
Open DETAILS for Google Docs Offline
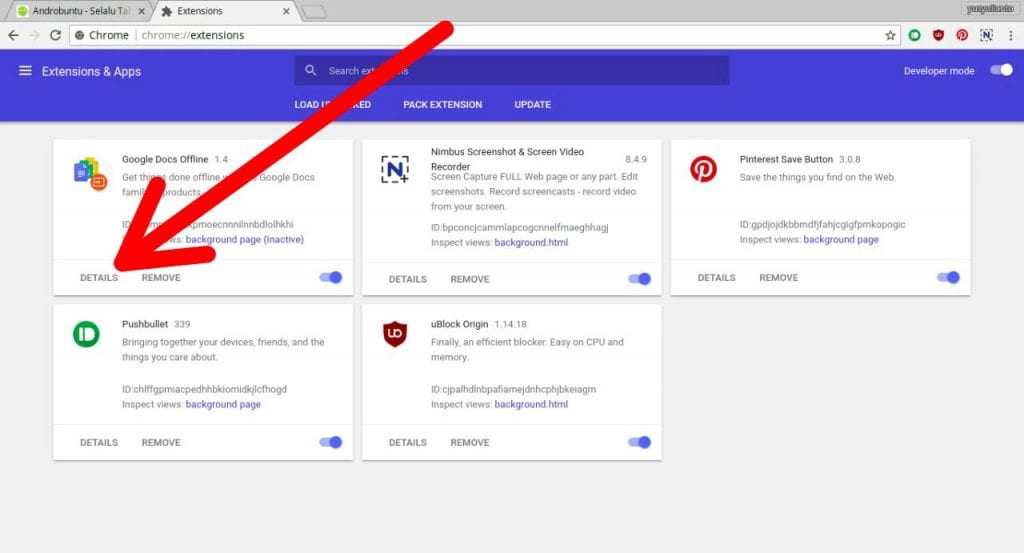[99, 277]
